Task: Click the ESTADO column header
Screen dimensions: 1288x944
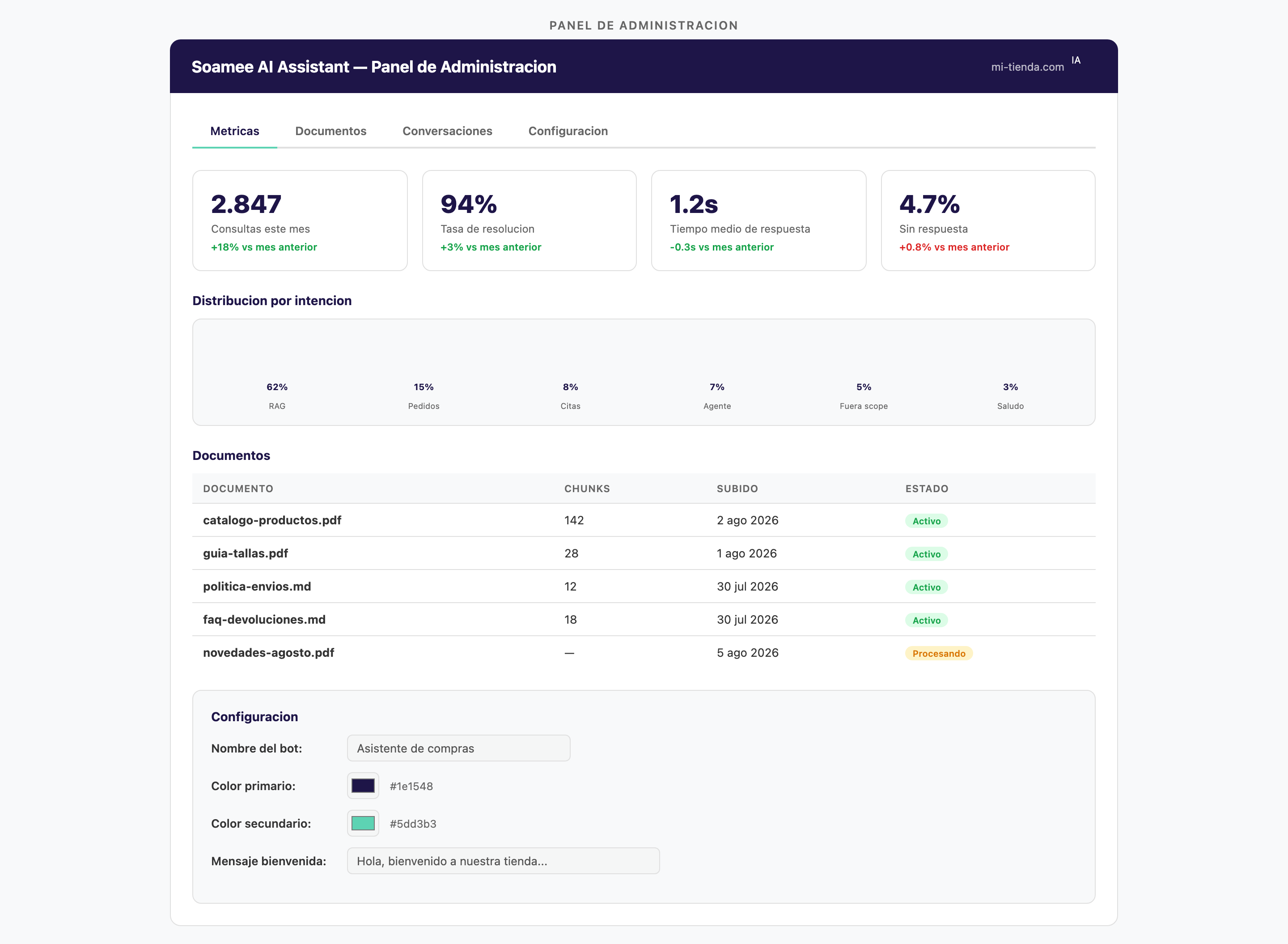Action: tap(927, 489)
